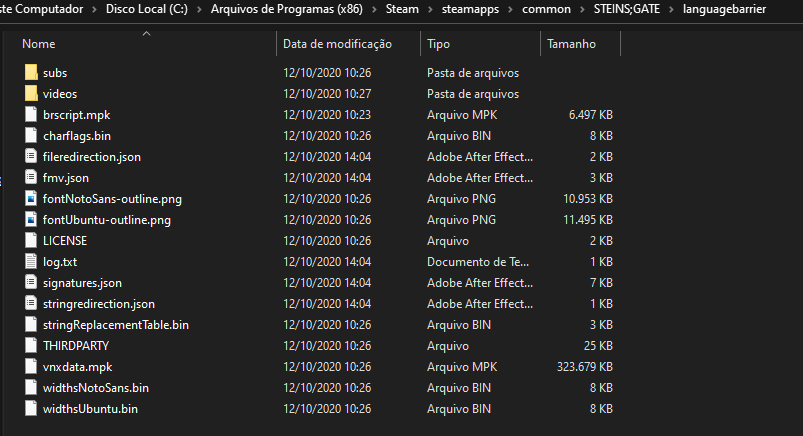
Task: Click the videos folder name
Action: coord(60,94)
